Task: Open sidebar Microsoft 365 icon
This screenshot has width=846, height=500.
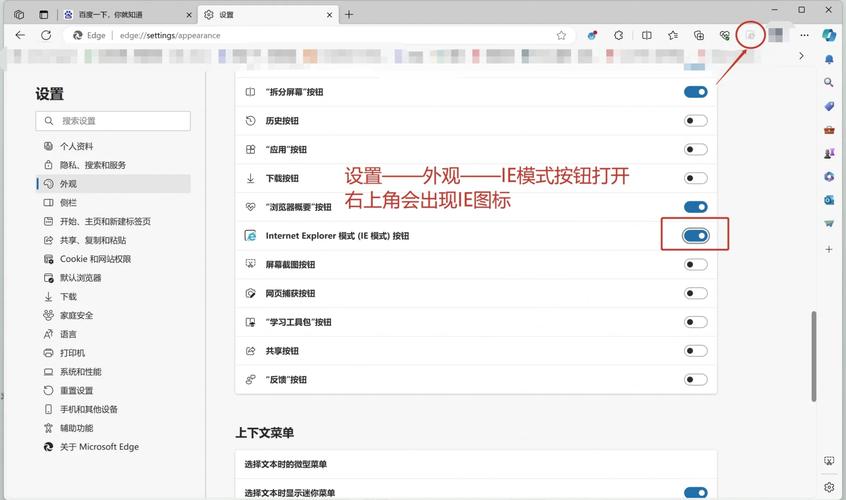Action: pyautogui.click(x=829, y=176)
